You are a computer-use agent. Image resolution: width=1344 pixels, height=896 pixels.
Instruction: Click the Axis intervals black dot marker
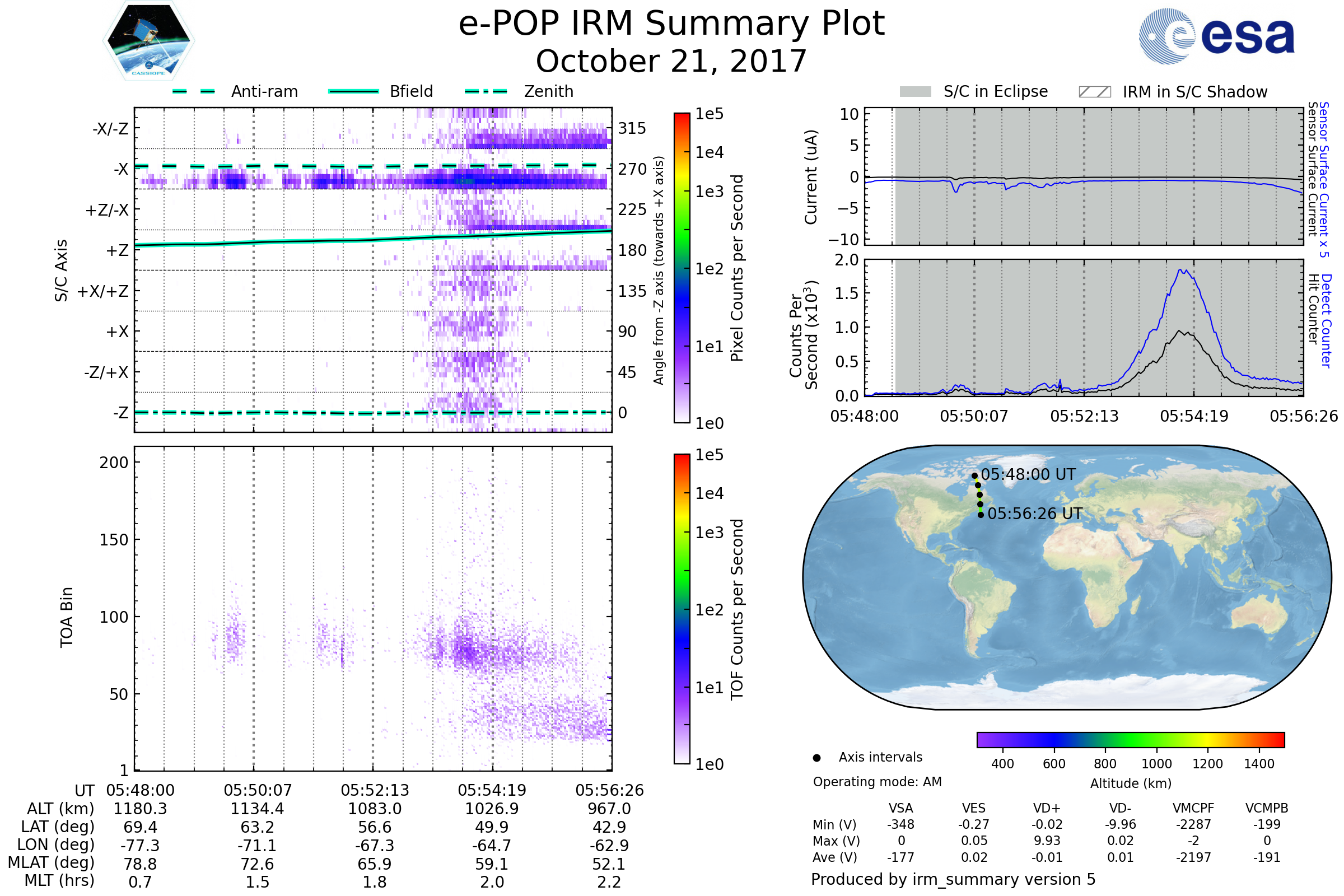(x=816, y=758)
